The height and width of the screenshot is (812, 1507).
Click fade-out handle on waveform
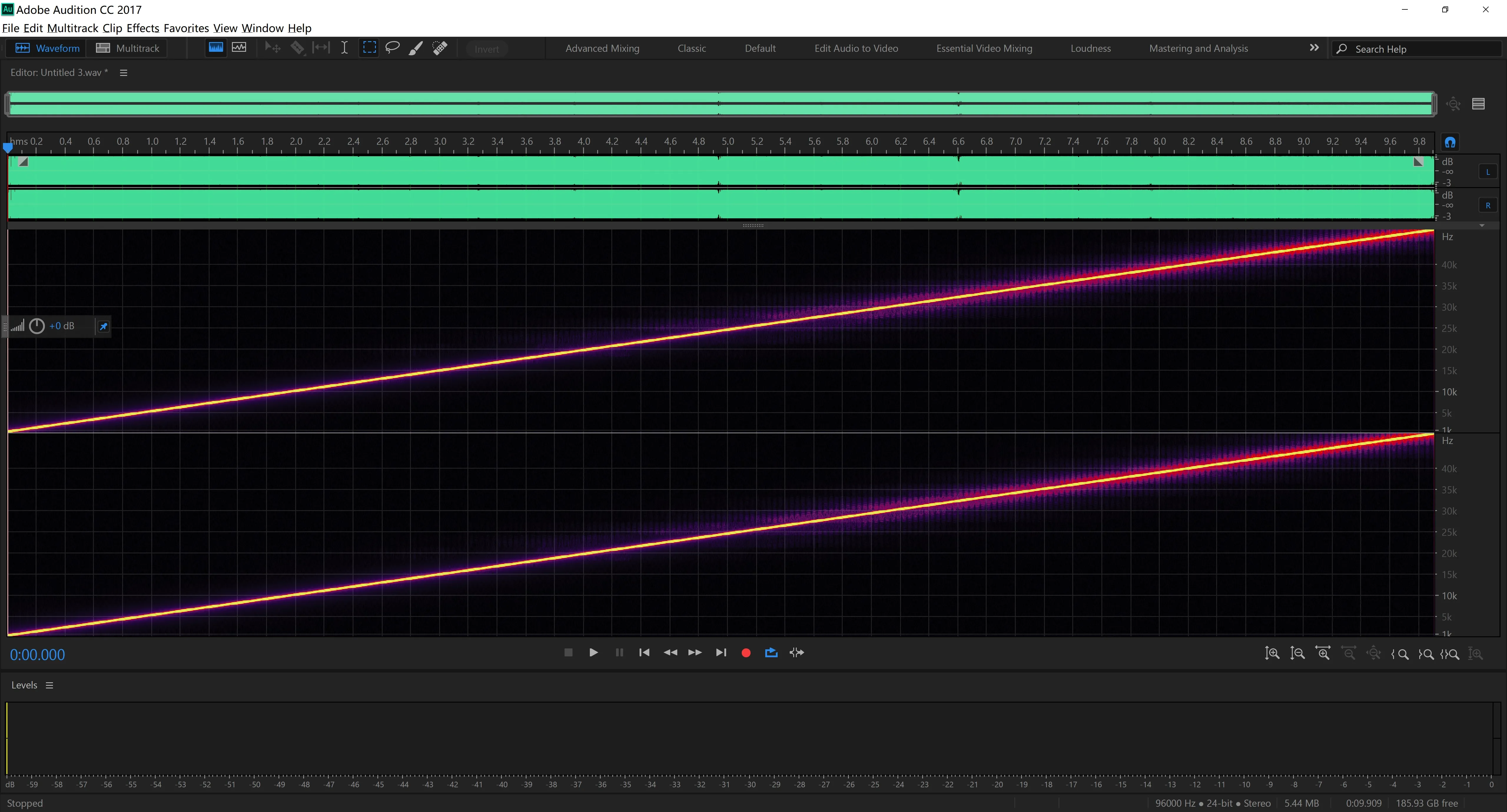[1418, 162]
